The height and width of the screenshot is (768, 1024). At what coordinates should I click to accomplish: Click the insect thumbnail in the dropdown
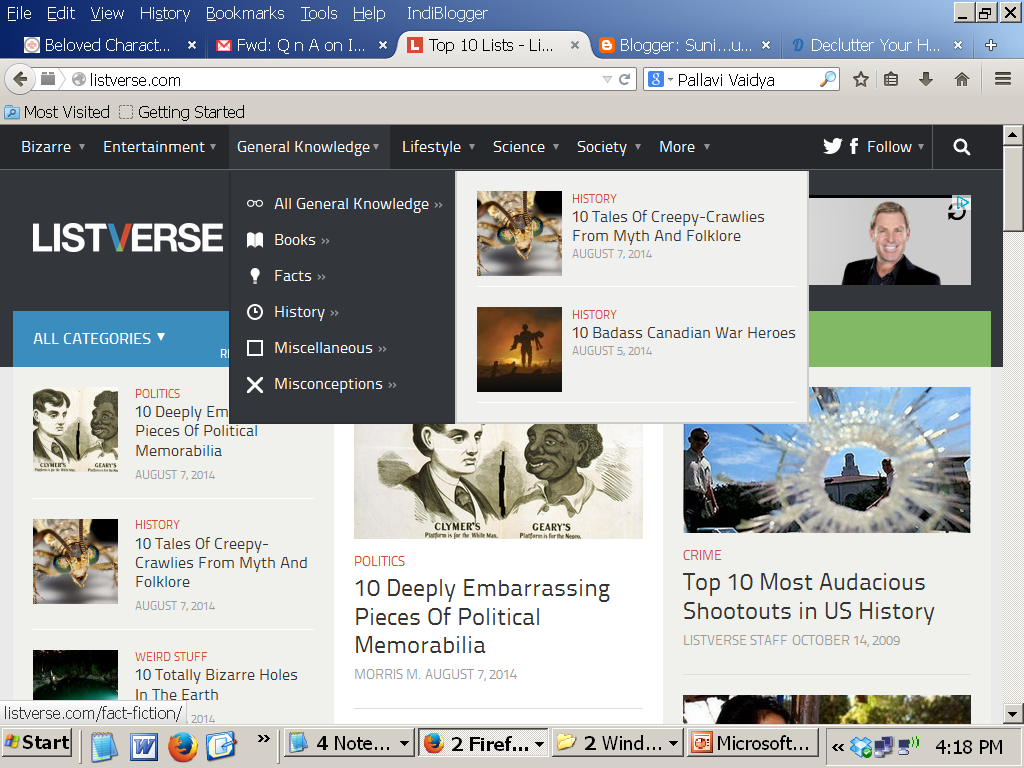(x=519, y=233)
